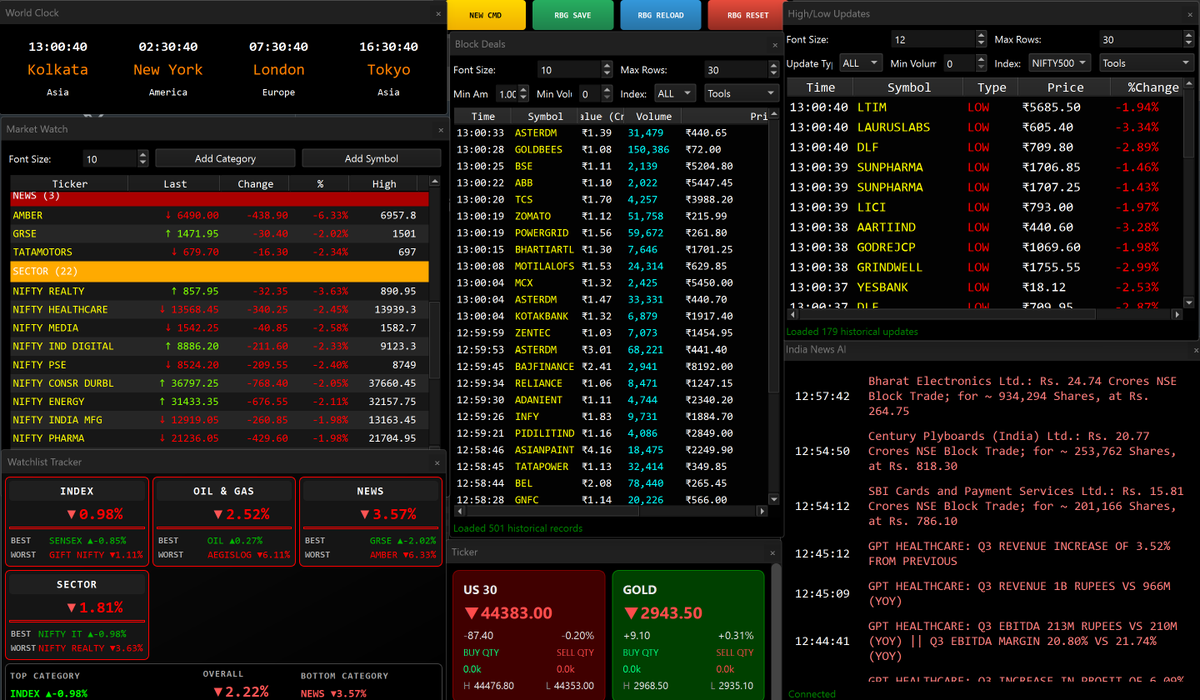Sort Market Watch by Ticker column header

tap(70, 183)
